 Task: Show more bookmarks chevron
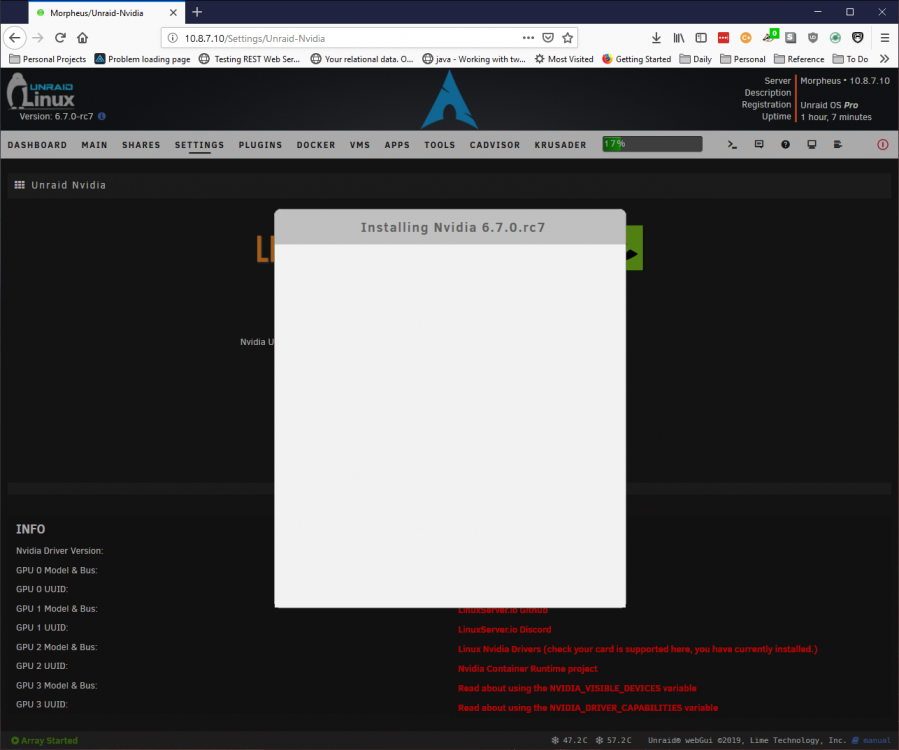[x=885, y=59]
